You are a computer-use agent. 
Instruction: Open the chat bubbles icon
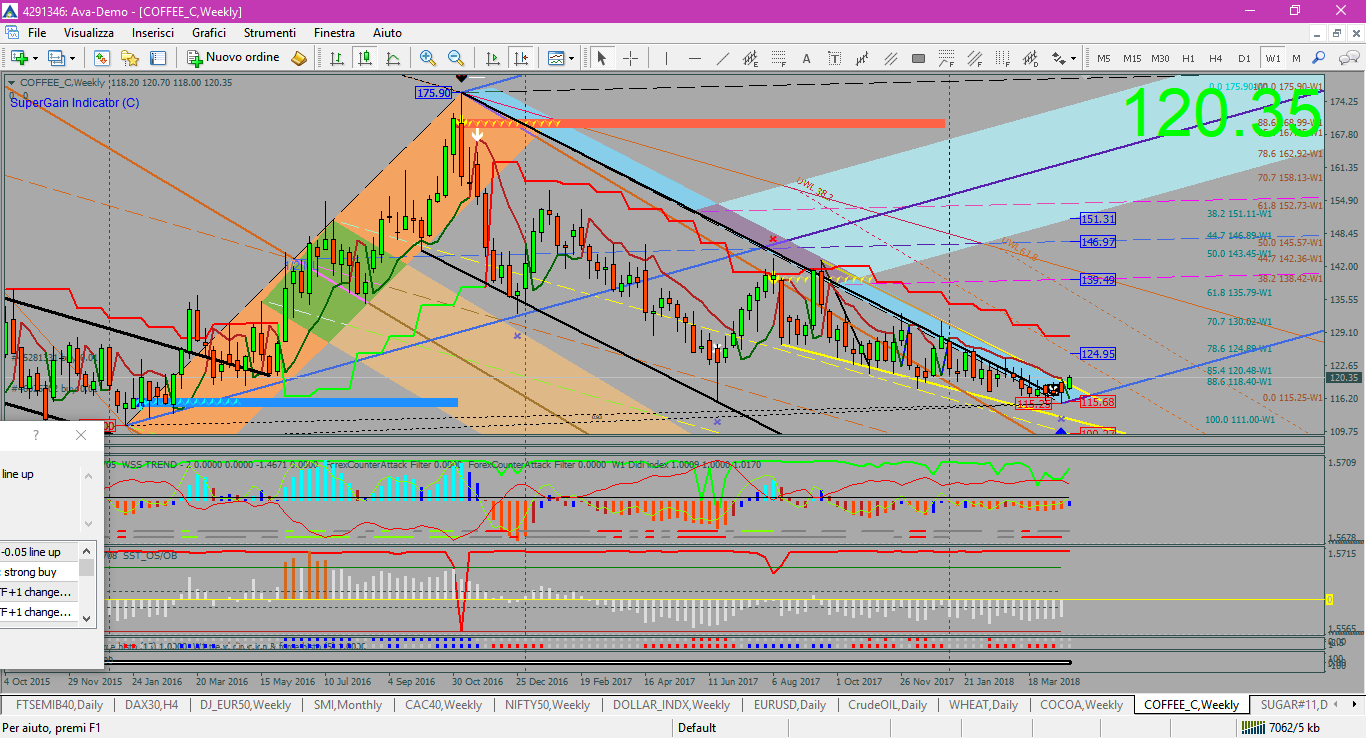(x=1349, y=58)
